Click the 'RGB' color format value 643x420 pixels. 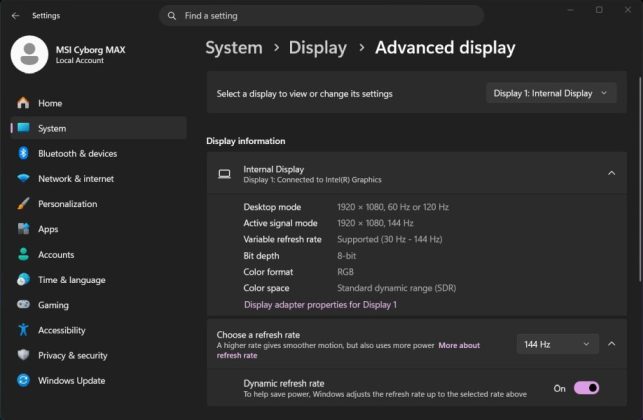tap(345, 272)
